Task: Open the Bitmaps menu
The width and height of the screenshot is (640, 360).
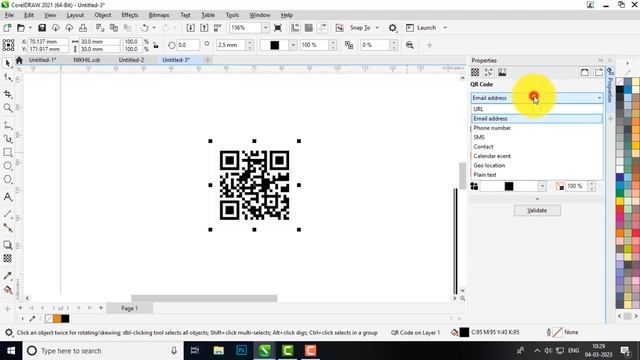Action: pos(159,15)
